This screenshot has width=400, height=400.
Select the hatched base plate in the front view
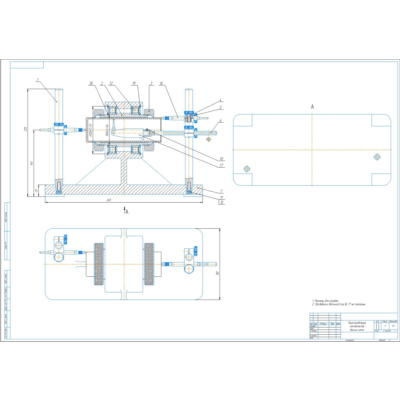point(124,189)
